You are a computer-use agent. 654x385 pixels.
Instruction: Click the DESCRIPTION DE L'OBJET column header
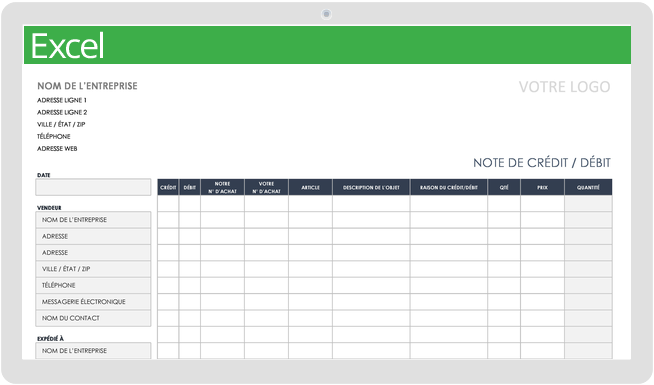pyautogui.click(x=371, y=187)
